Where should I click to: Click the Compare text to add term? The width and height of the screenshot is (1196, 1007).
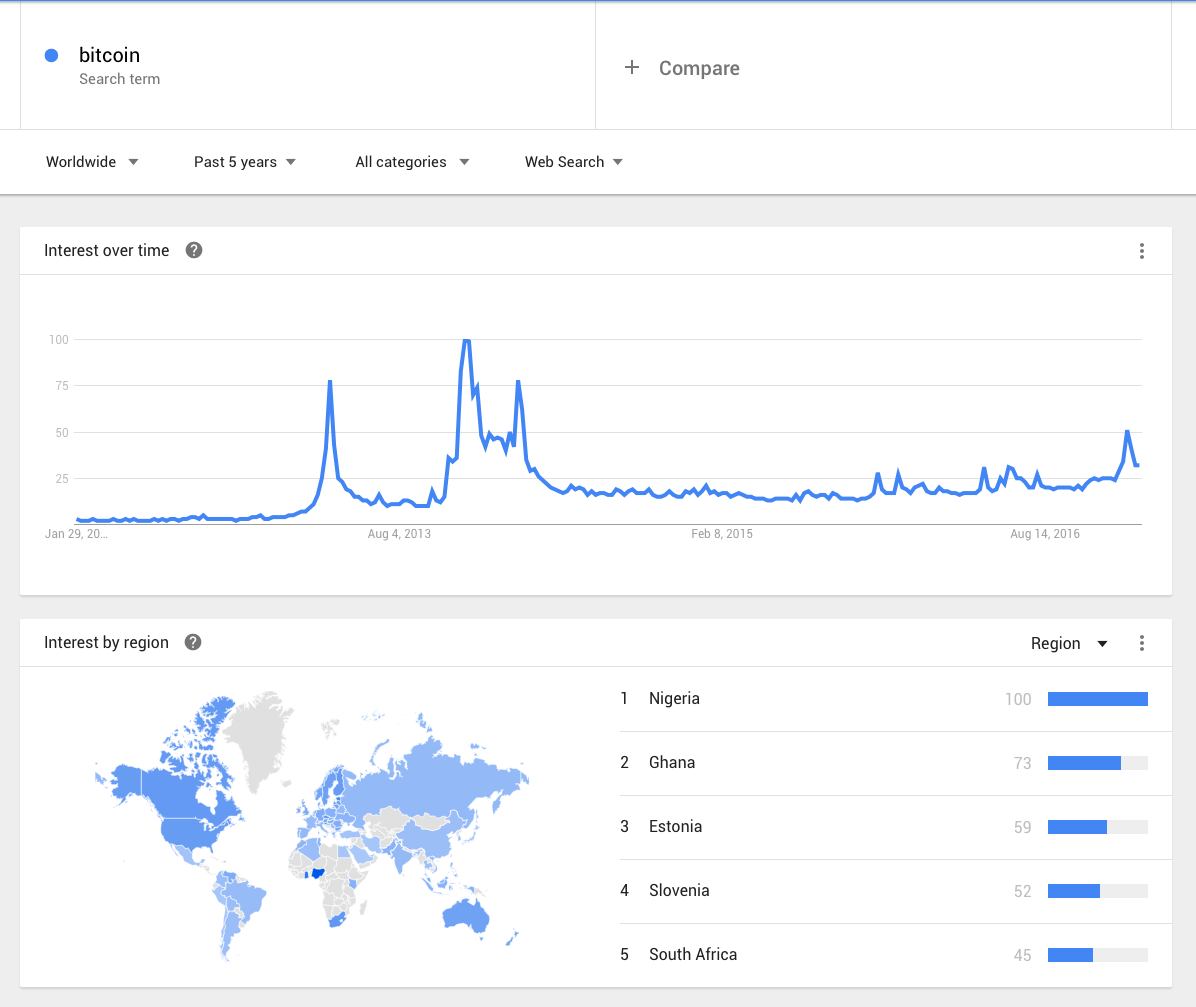click(699, 68)
